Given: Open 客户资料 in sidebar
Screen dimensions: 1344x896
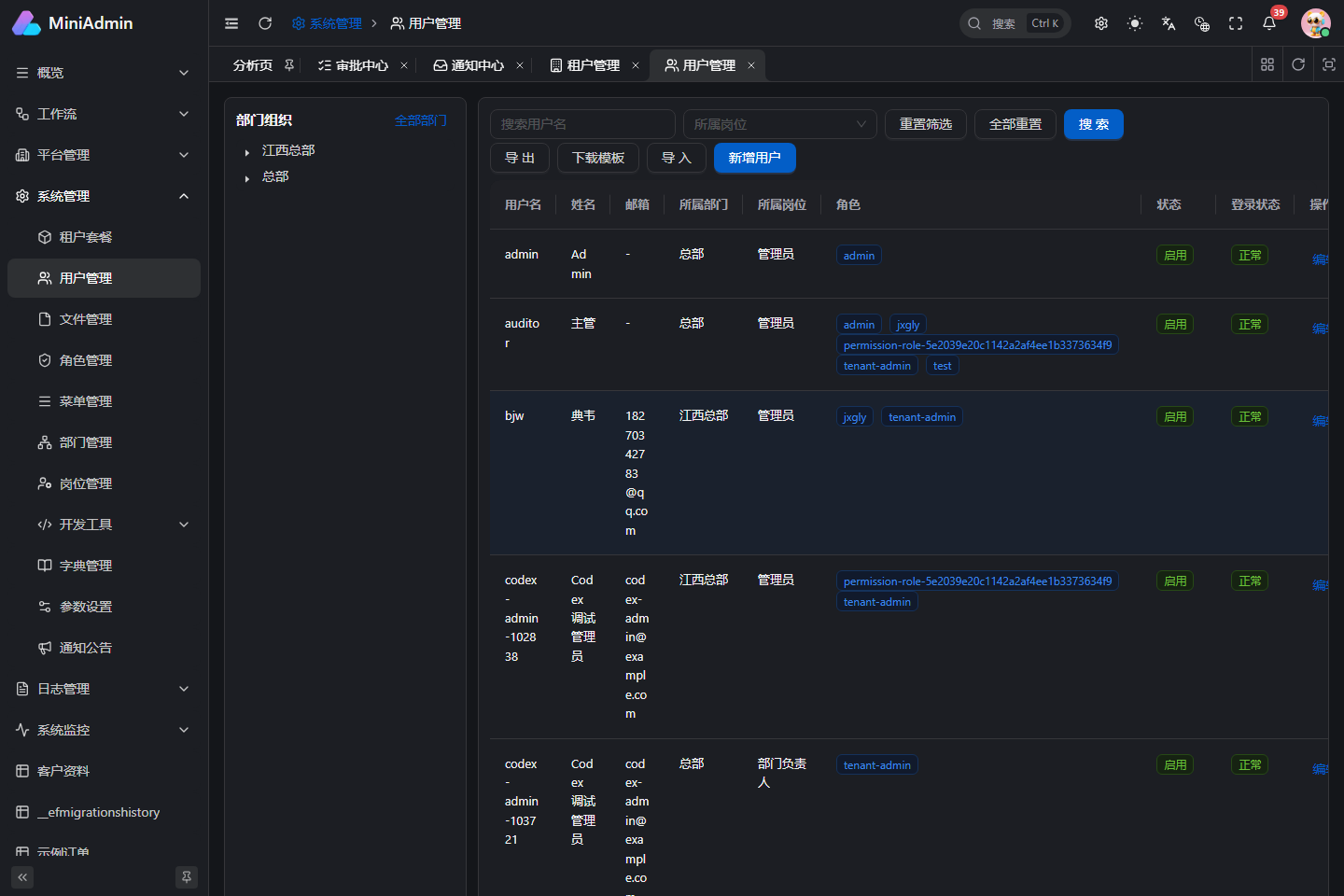Looking at the screenshot, I should tap(104, 771).
